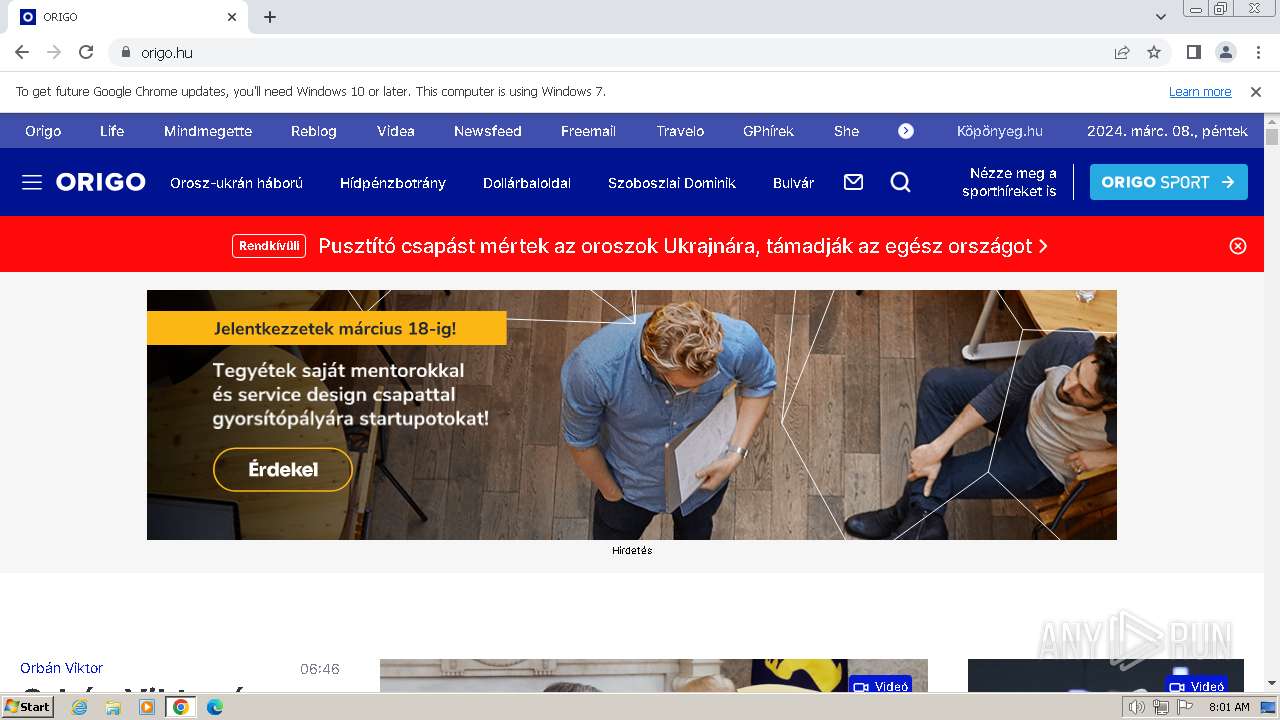Open the Köpönyeg.hu weather link
1280x720 pixels.
(1000, 131)
